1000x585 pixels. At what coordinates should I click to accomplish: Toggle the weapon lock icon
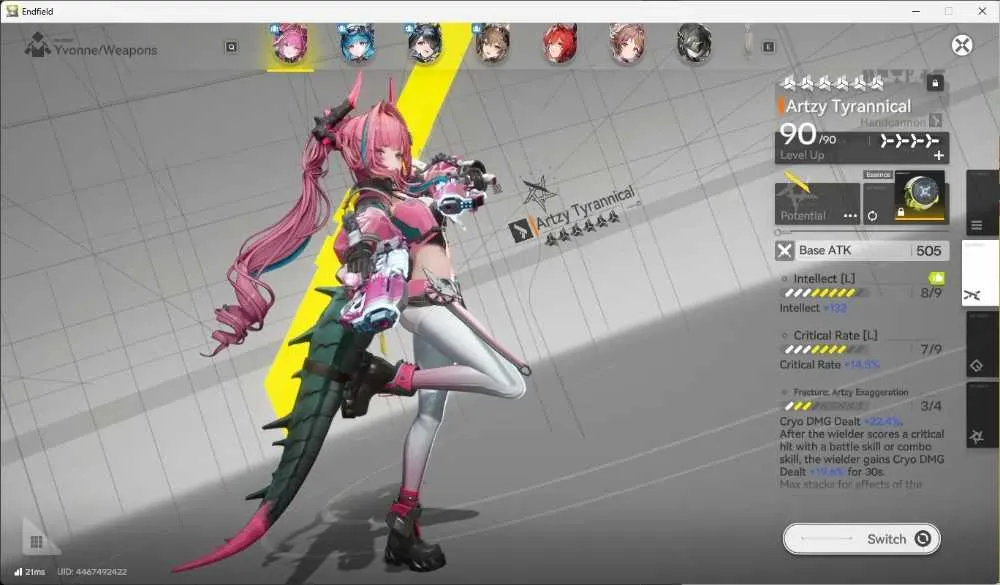click(x=935, y=83)
